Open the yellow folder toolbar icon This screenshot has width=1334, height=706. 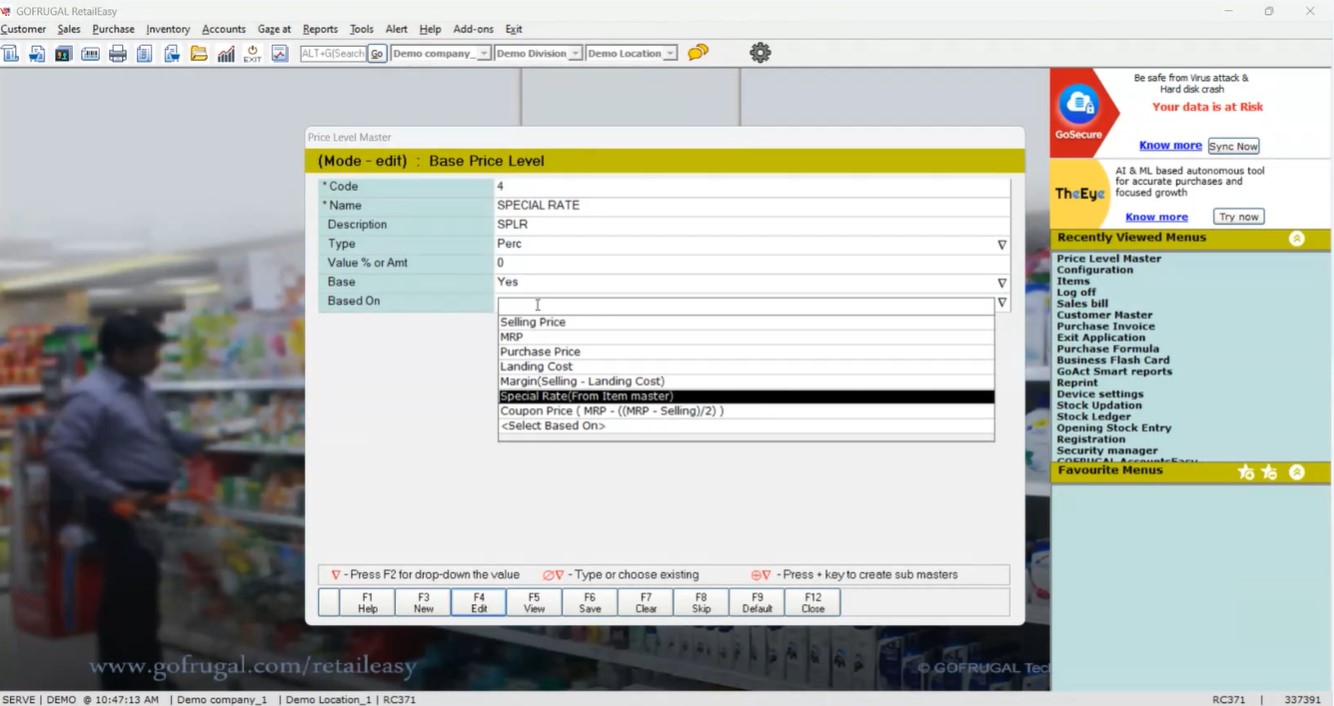[199, 54]
